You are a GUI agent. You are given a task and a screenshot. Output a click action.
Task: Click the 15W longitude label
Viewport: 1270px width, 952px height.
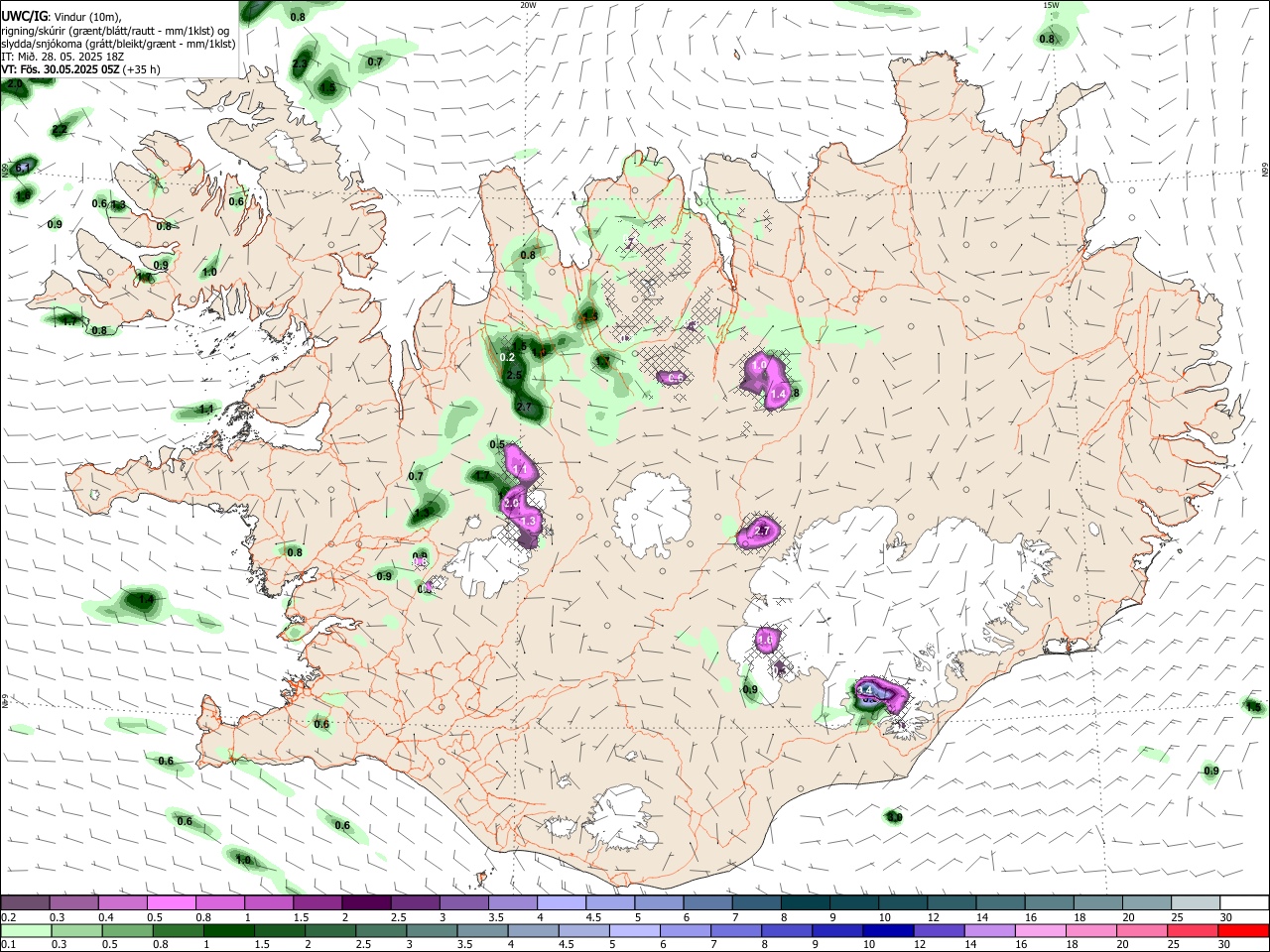(1050, 5)
